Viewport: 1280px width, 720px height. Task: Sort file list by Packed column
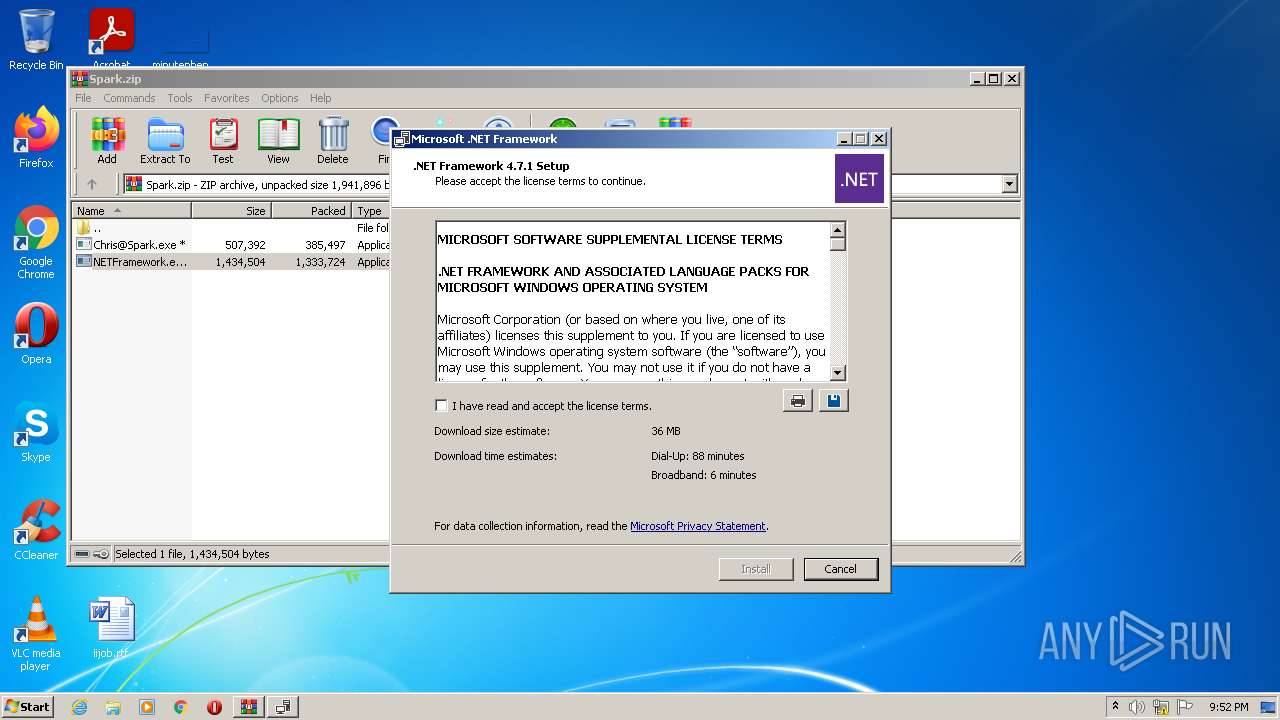tap(311, 211)
